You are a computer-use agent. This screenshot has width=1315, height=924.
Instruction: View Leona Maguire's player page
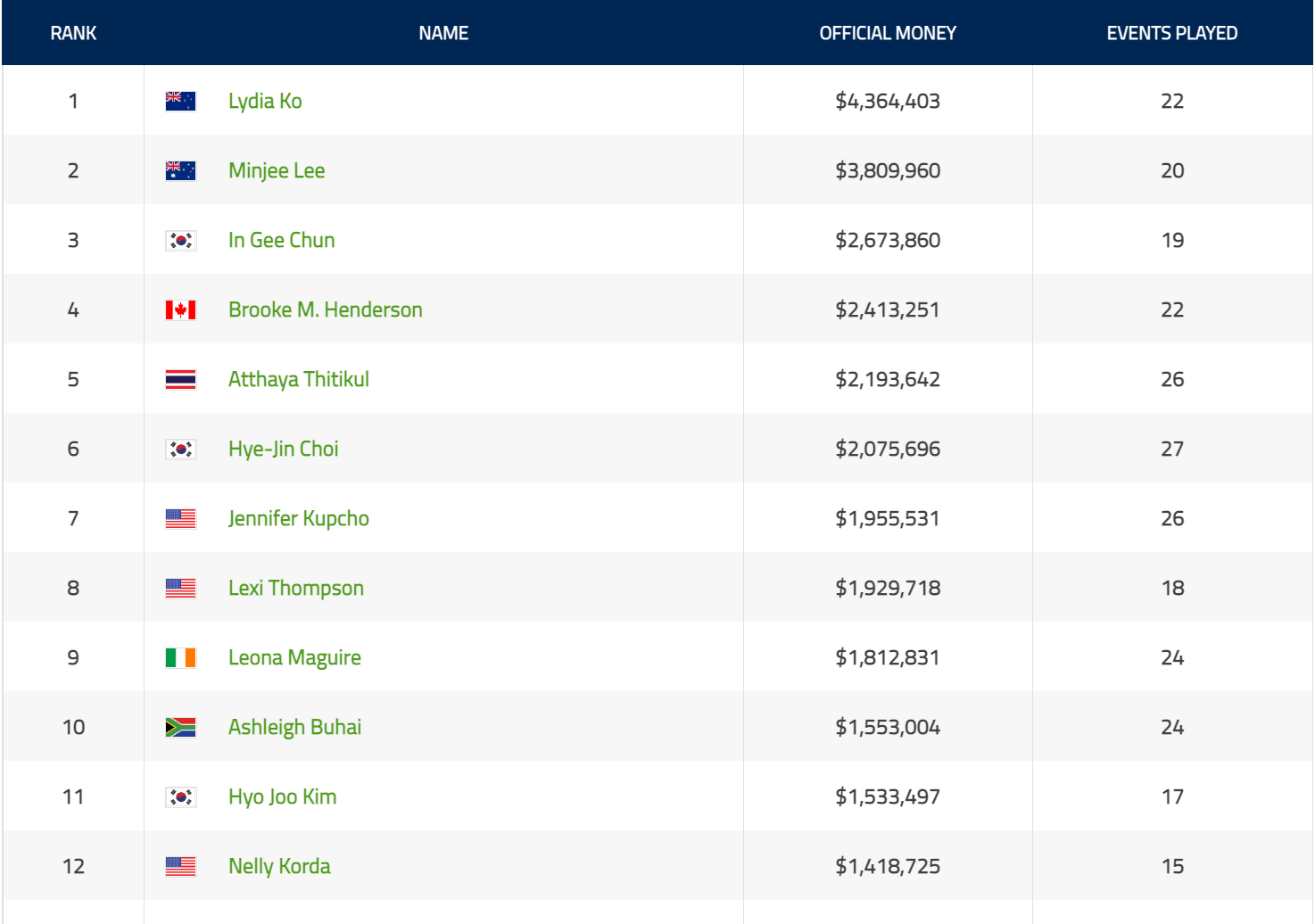click(x=294, y=657)
